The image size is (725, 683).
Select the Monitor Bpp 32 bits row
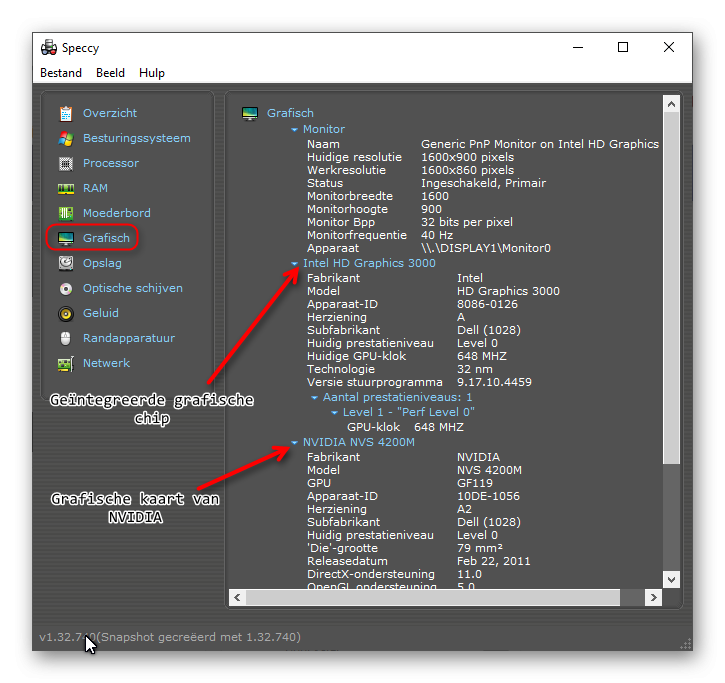coord(410,222)
